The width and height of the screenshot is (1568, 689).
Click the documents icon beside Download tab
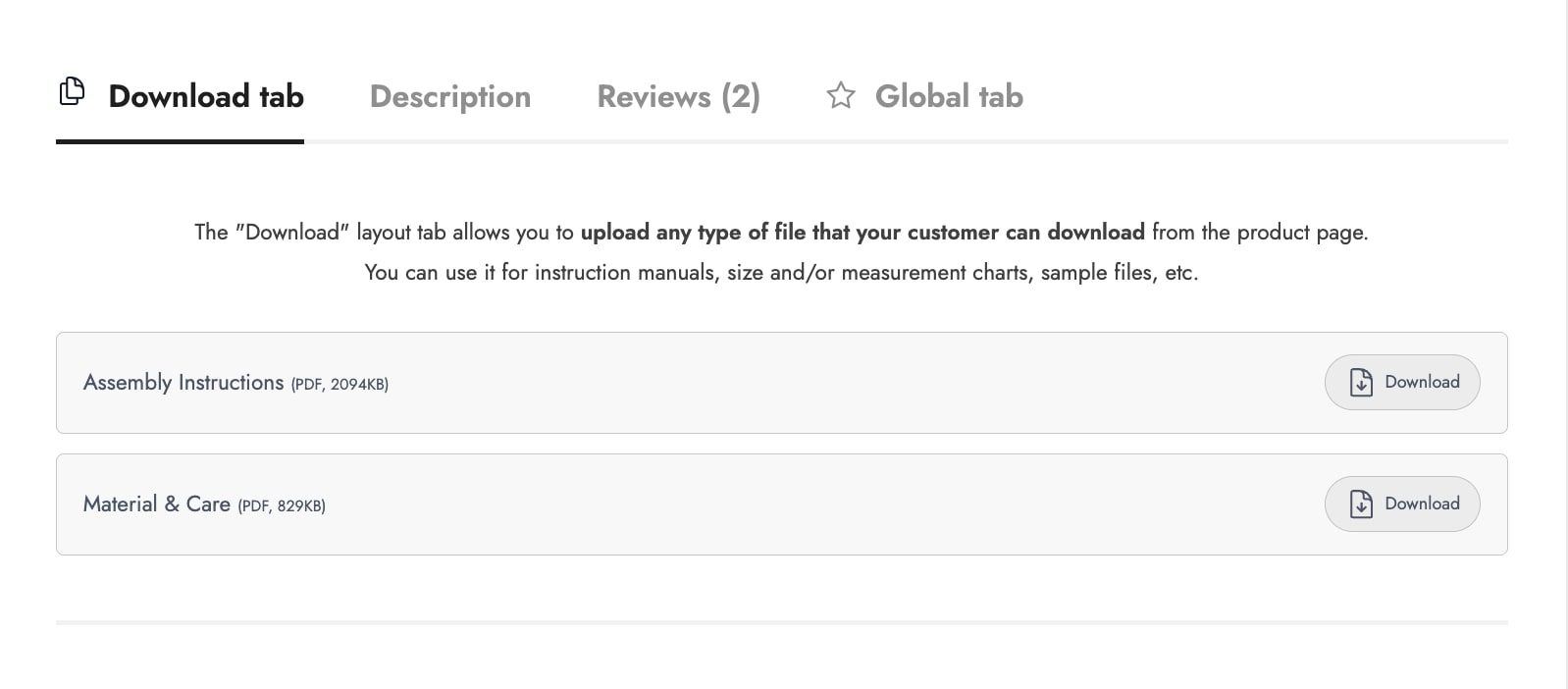click(72, 91)
